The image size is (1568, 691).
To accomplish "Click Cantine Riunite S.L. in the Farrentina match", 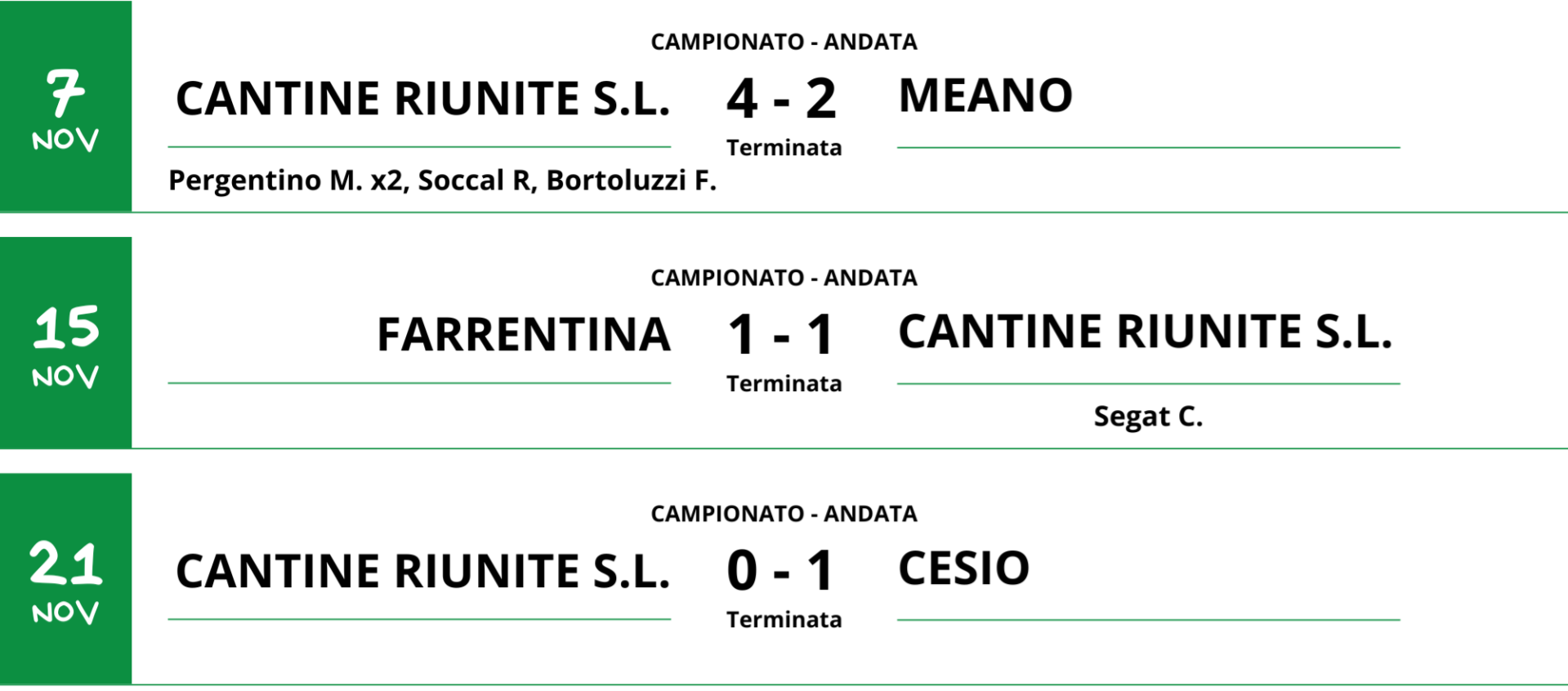I will coord(1145,332).
